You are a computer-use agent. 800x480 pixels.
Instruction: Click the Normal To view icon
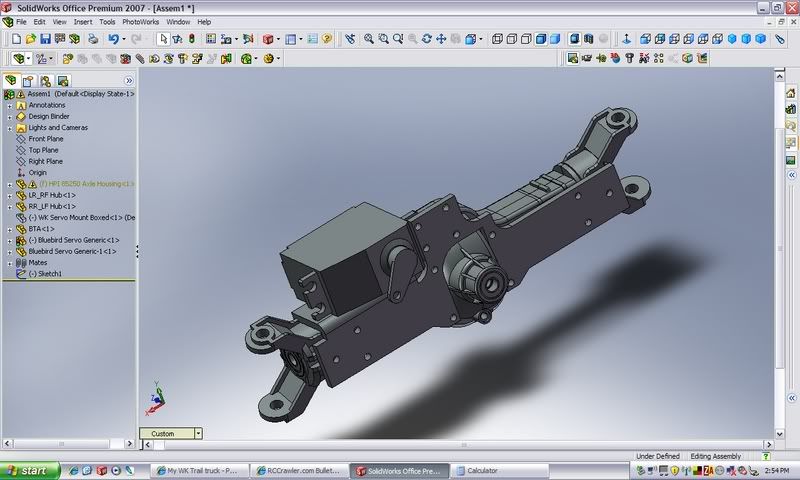click(x=627, y=39)
